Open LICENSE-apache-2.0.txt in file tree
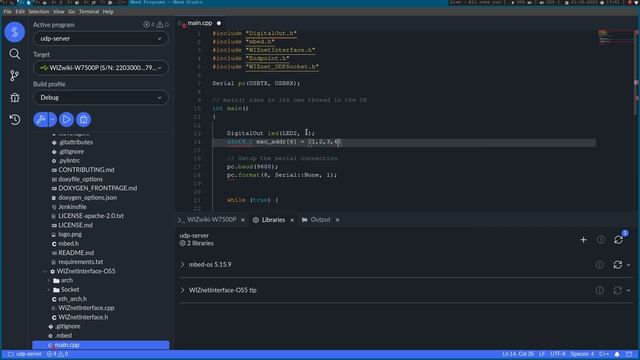The height and width of the screenshot is (360, 640). [x=91, y=216]
